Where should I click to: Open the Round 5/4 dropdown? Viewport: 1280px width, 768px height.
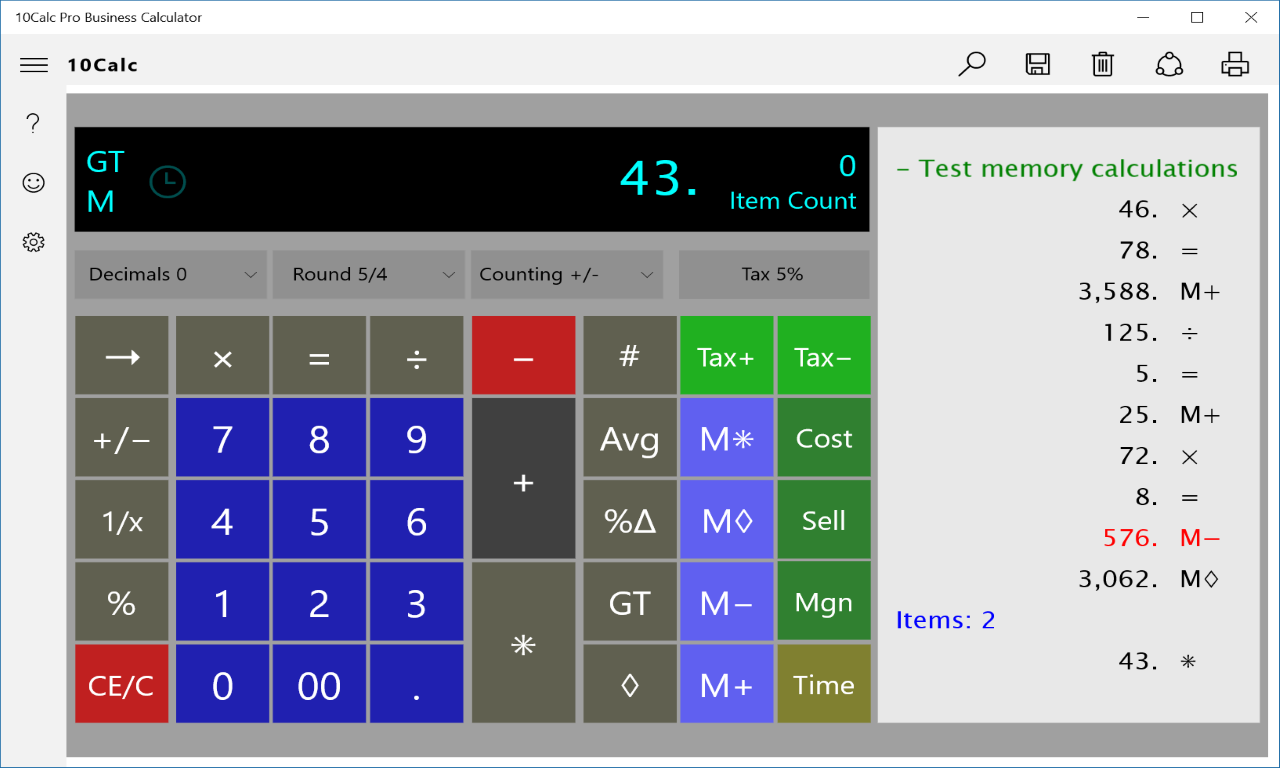pyautogui.click(x=368, y=274)
